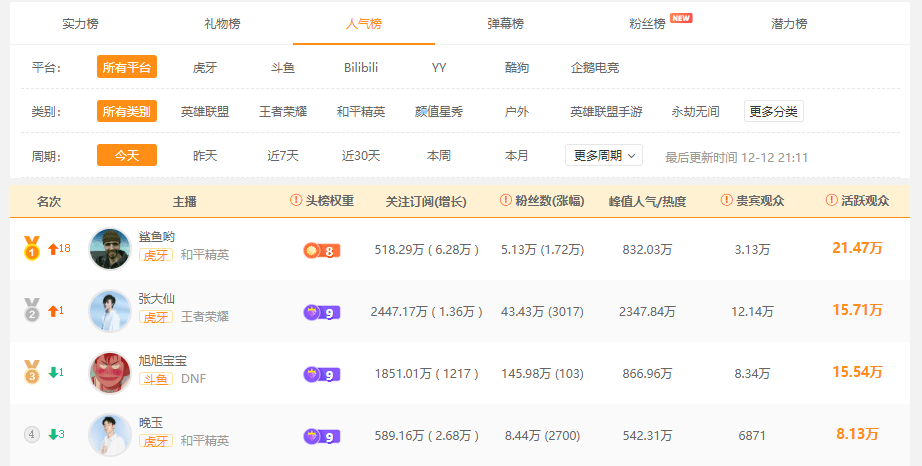The image size is (922, 466).
Task: Open the avatar of streamer 旭旭宝宝
Action: pyautogui.click(x=110, y=373)
